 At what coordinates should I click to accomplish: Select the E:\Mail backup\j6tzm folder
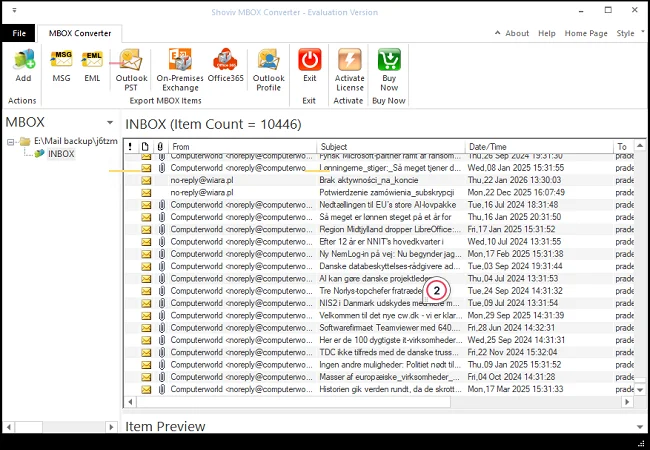[76, 141]
